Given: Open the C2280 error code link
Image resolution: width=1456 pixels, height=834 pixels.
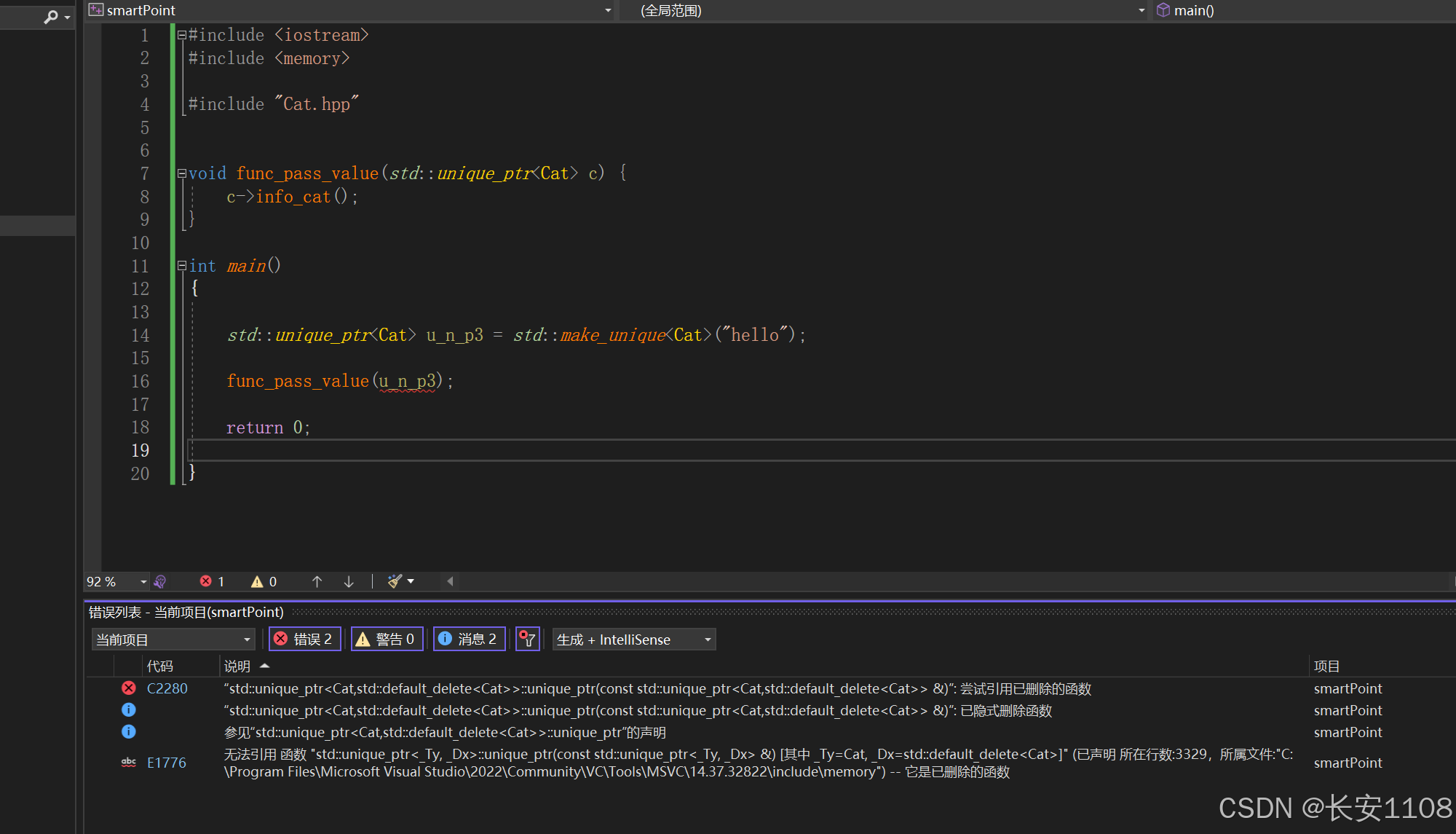Looking at the screenshot, I should pyautogui.click(x=167, y=688).
